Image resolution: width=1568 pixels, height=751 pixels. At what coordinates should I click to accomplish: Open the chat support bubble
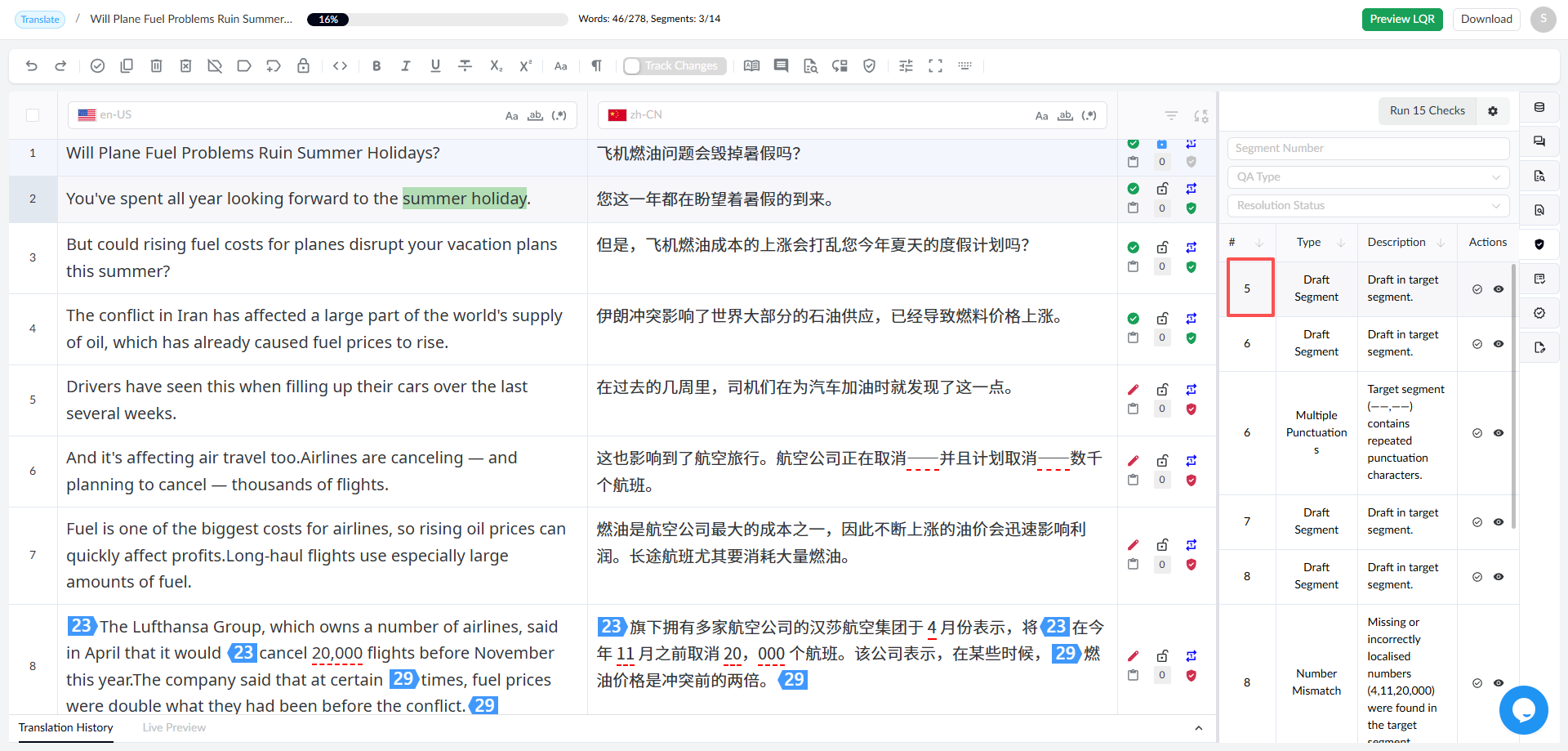(1523, 710)
